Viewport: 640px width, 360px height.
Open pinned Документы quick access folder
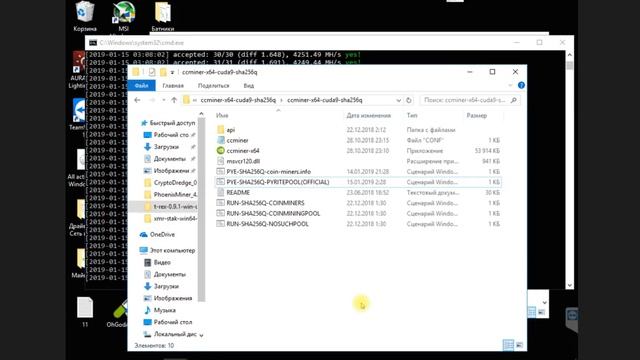point(169,159)
